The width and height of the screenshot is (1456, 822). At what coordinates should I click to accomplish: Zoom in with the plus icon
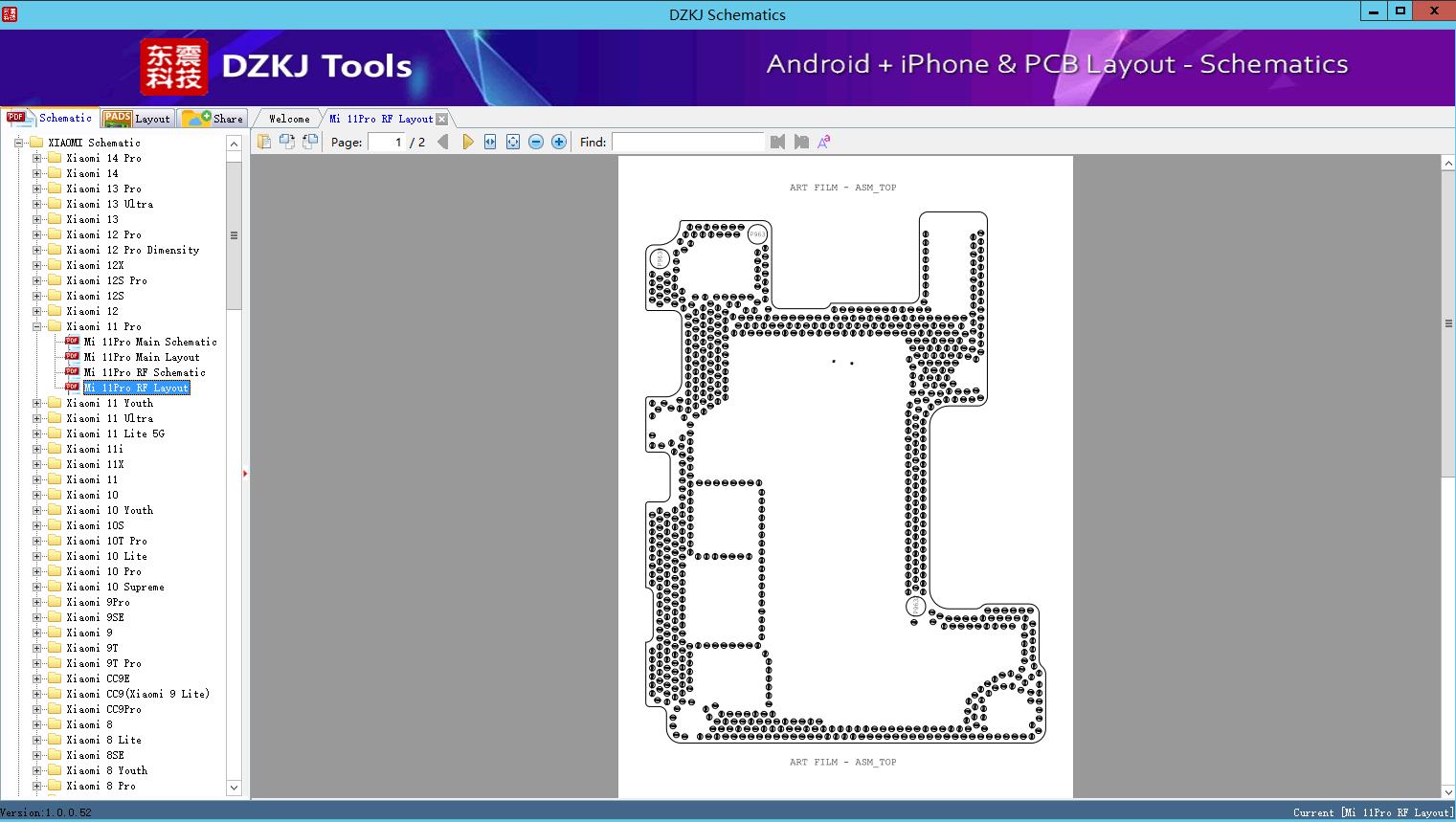pos(559,142)
